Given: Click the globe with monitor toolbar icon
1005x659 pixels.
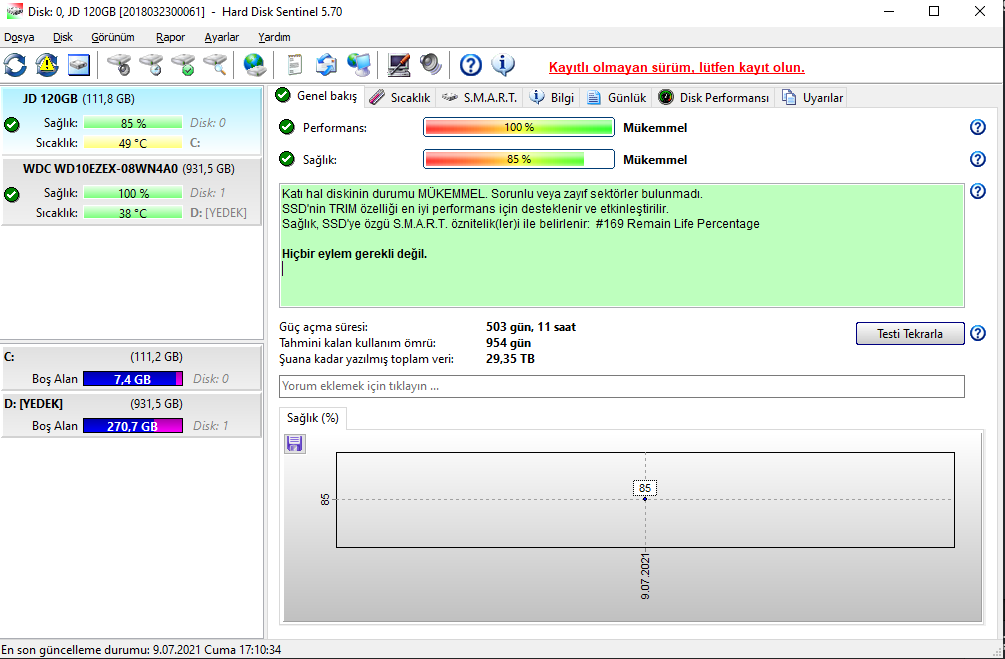Looking at the screenshot, I should [x=359, y=65].
